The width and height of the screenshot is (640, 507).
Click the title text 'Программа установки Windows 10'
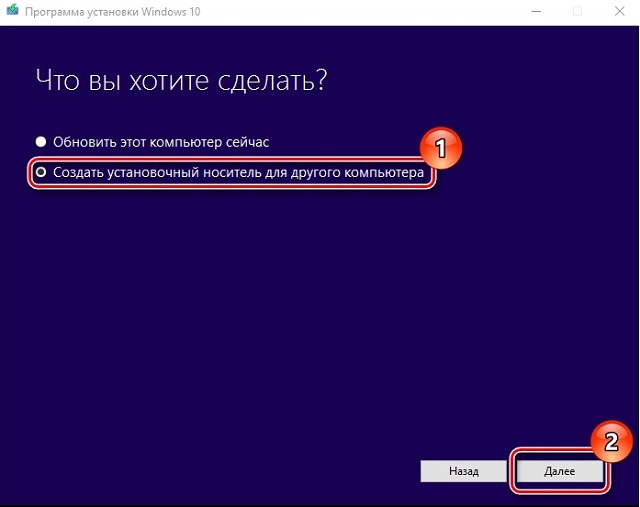tap(113, 11)
